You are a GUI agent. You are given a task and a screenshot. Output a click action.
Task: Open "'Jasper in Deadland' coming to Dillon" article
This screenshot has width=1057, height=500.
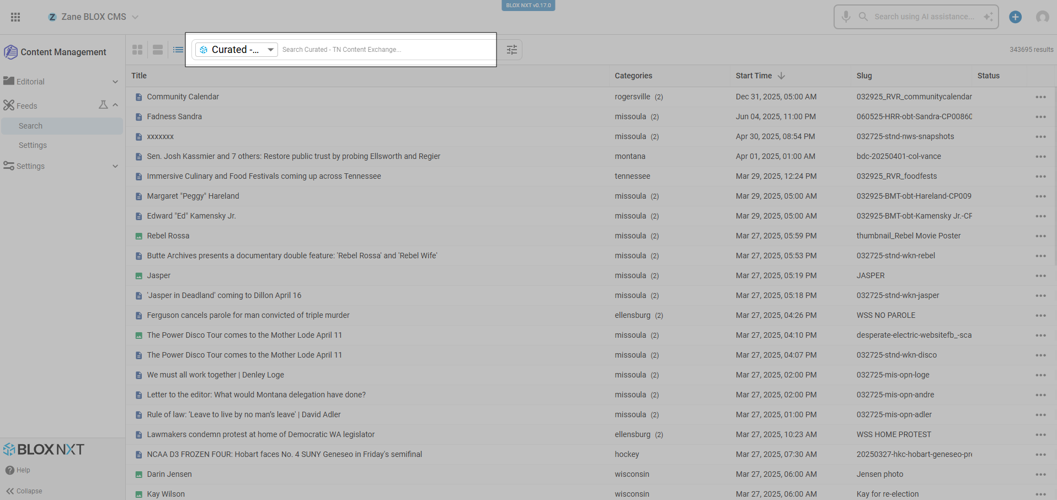[224, 296]
